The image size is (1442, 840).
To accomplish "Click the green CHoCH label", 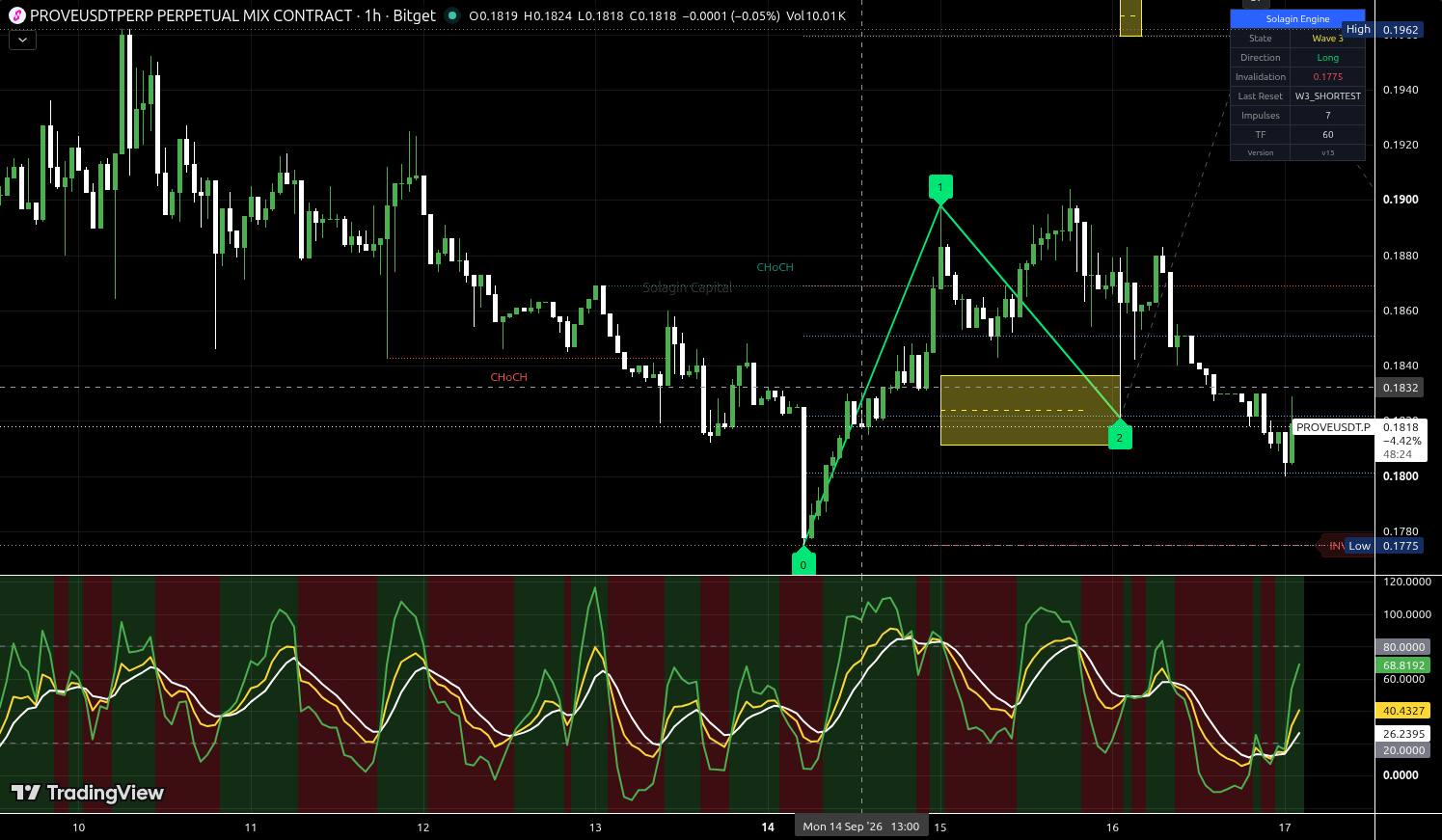I will coord(775,267).
